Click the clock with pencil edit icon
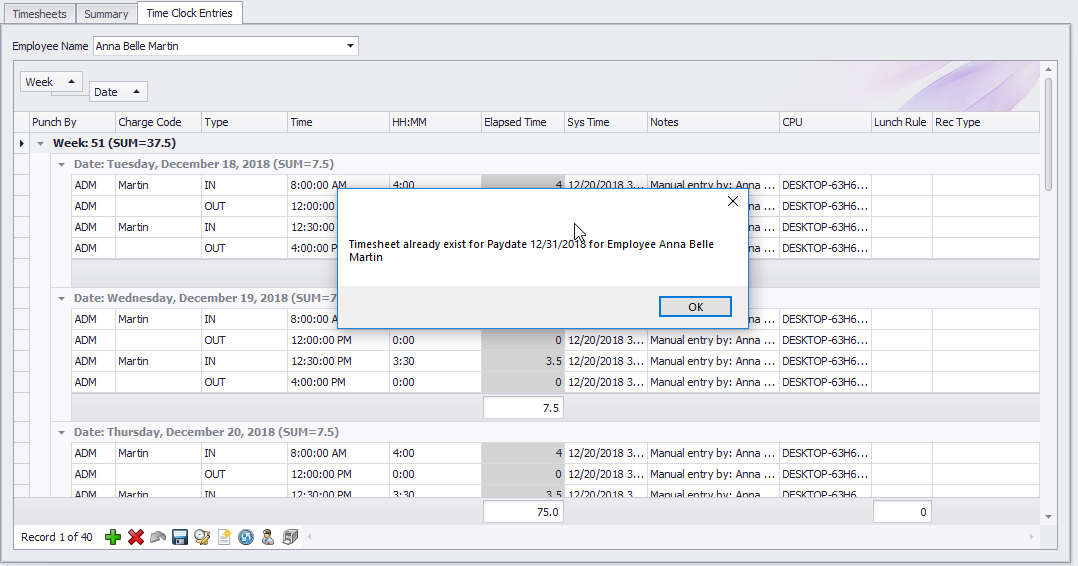1078x566 pixels. tap(202, 538)
